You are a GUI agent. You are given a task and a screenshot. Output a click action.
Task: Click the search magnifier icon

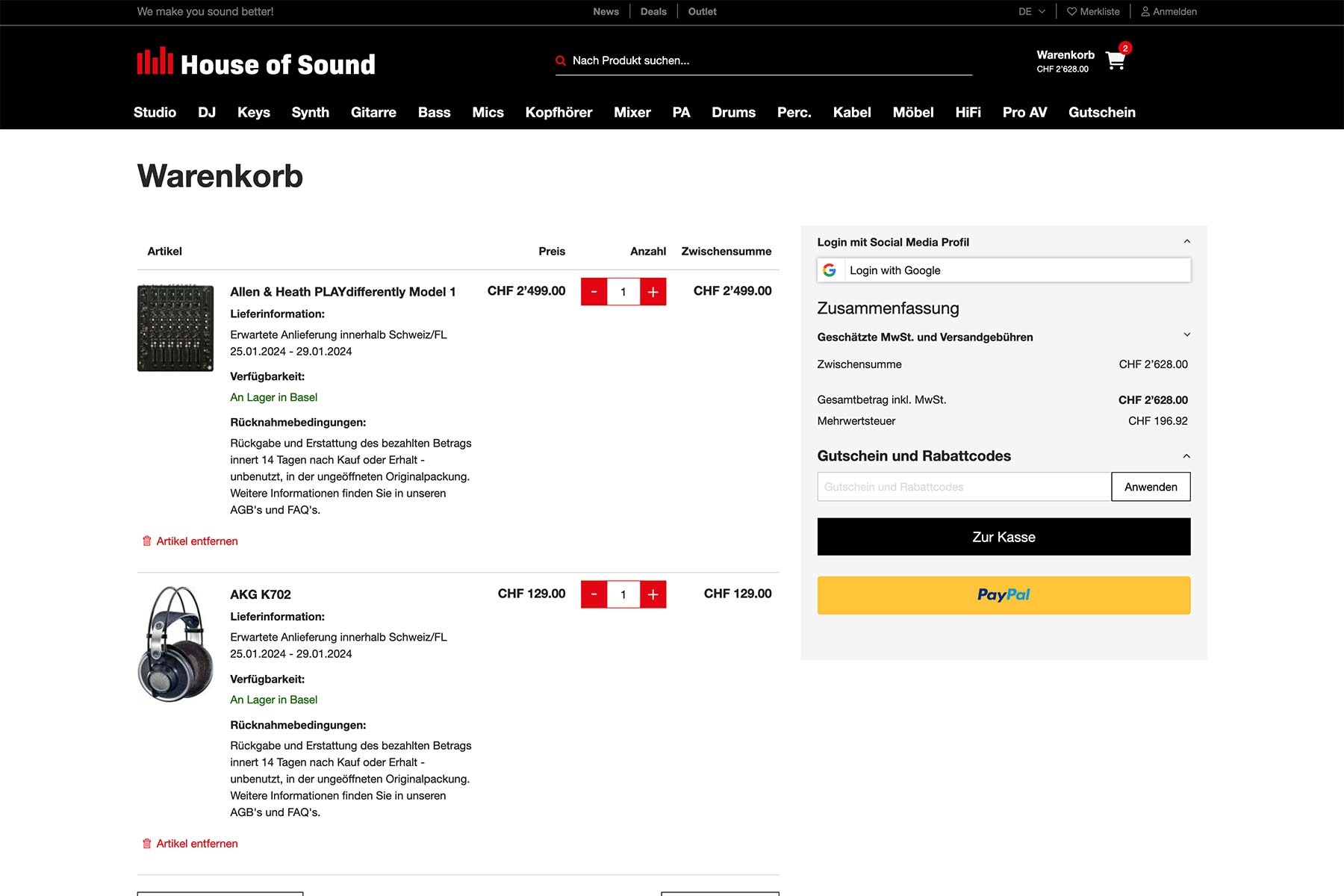(x=561, y=60)
